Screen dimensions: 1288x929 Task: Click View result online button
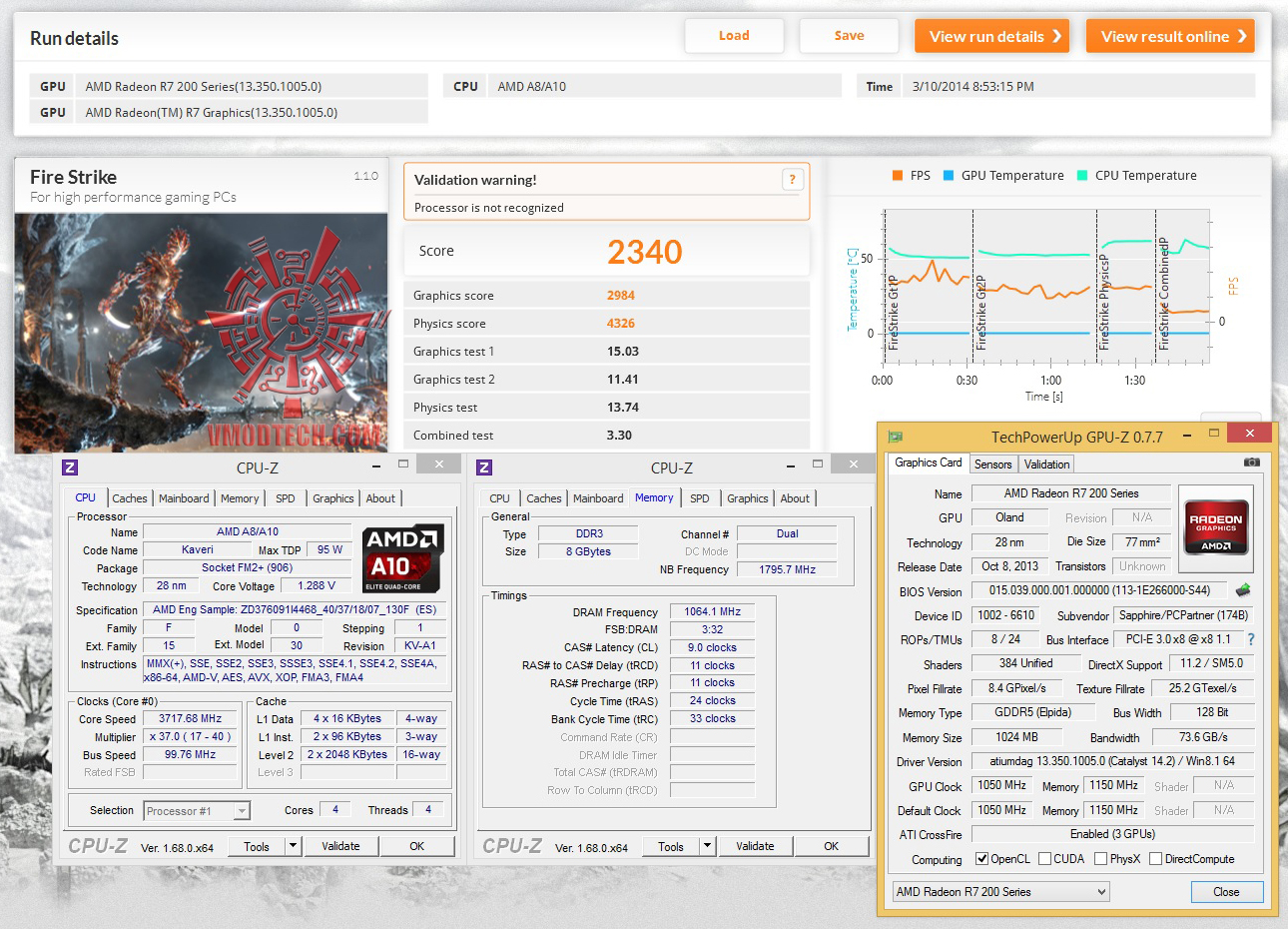click(1170, 36)
